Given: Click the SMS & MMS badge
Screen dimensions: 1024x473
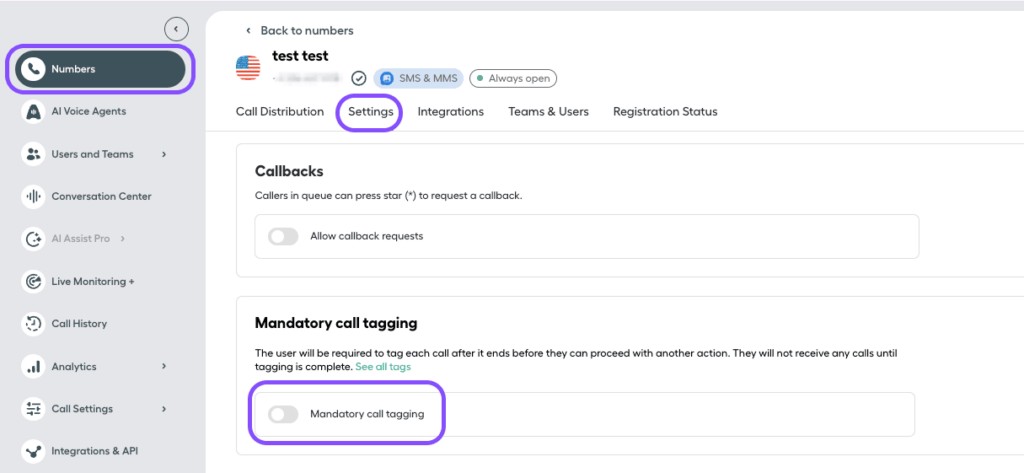Looking at the screenshot, I should 419,78.
